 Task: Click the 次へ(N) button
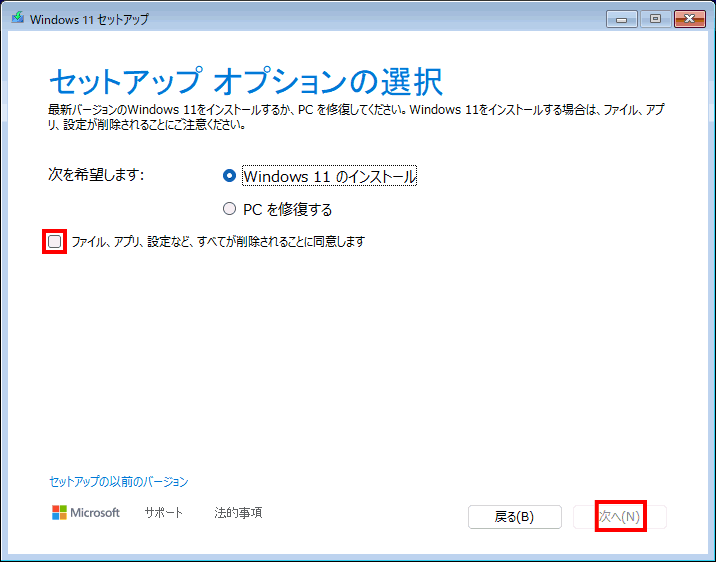[x=620, y=517]
